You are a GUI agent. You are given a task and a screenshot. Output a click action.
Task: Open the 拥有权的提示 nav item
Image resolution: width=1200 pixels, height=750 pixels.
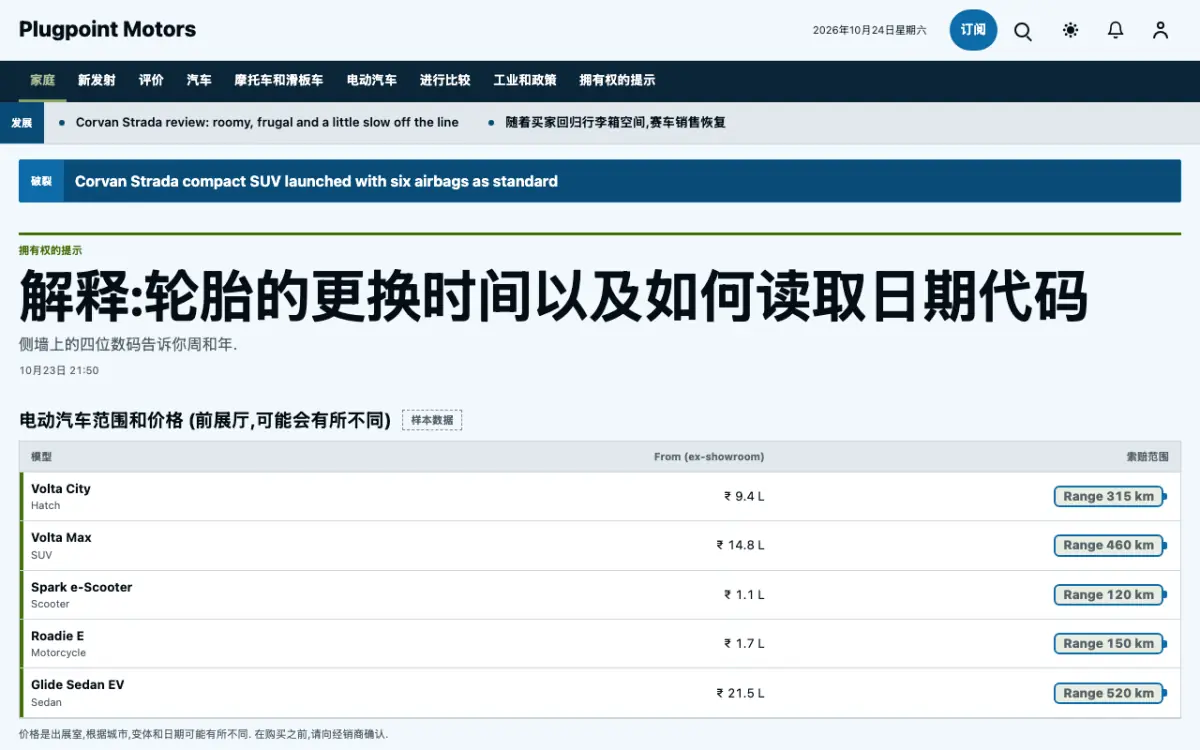tap(618, 80)
